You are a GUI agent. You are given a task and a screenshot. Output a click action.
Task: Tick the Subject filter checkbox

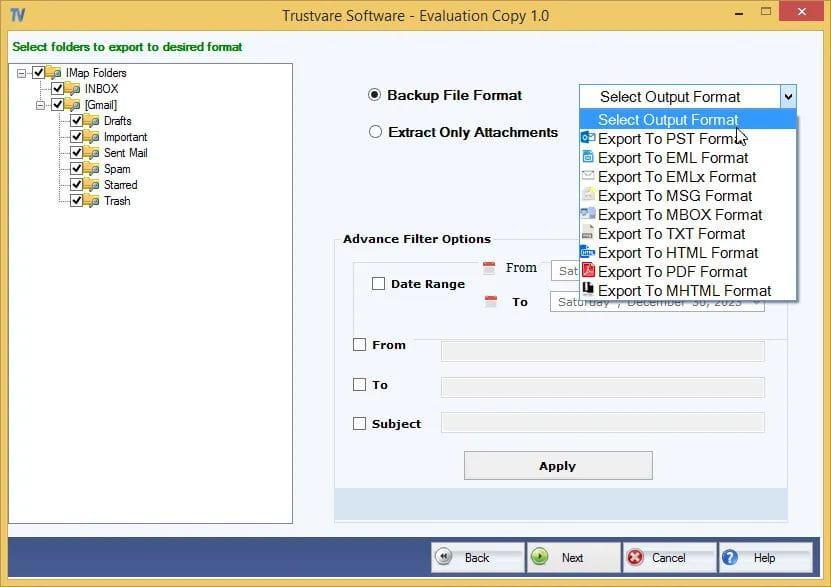tap(359, 424)
